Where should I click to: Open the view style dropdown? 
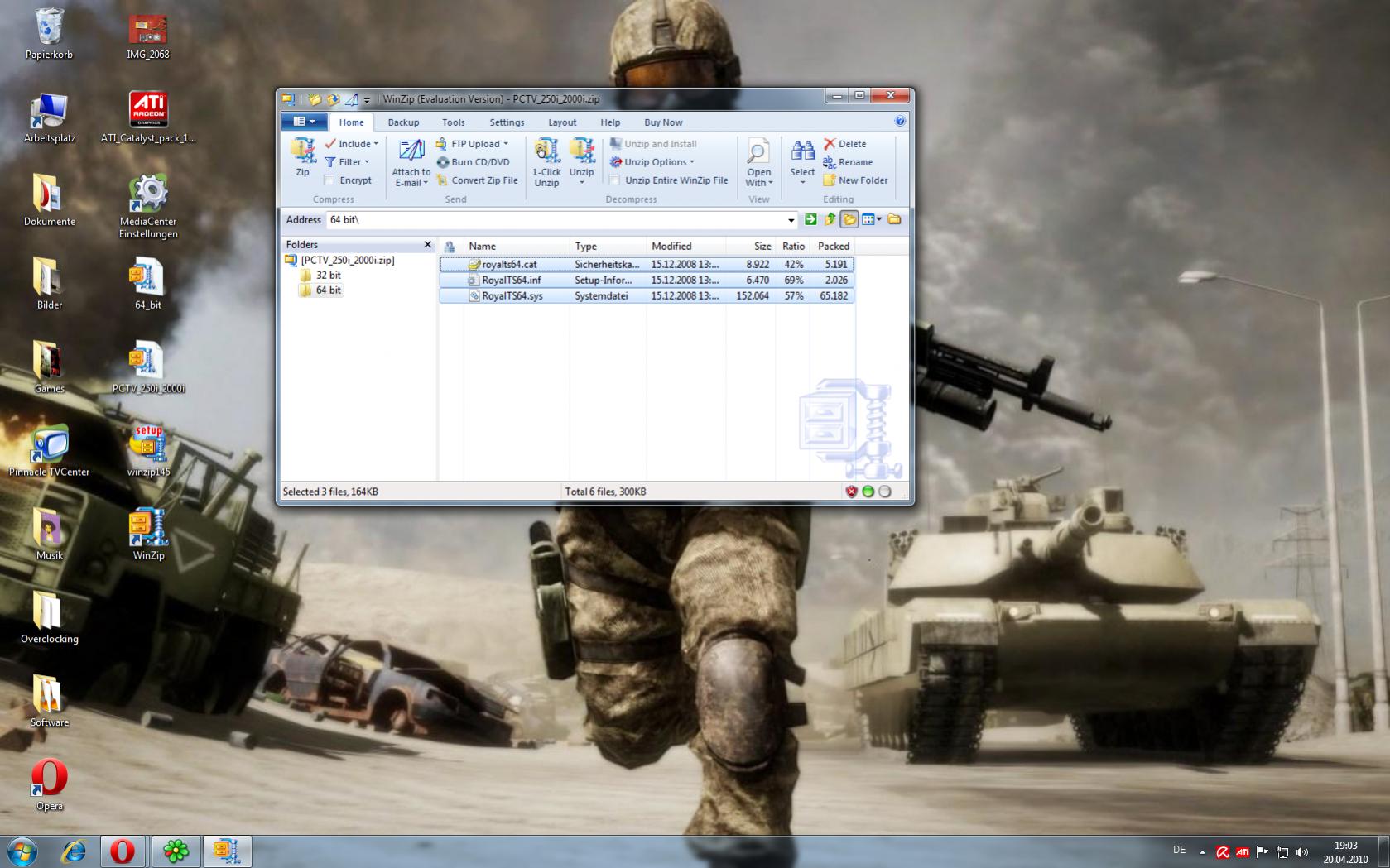(872, 220)
